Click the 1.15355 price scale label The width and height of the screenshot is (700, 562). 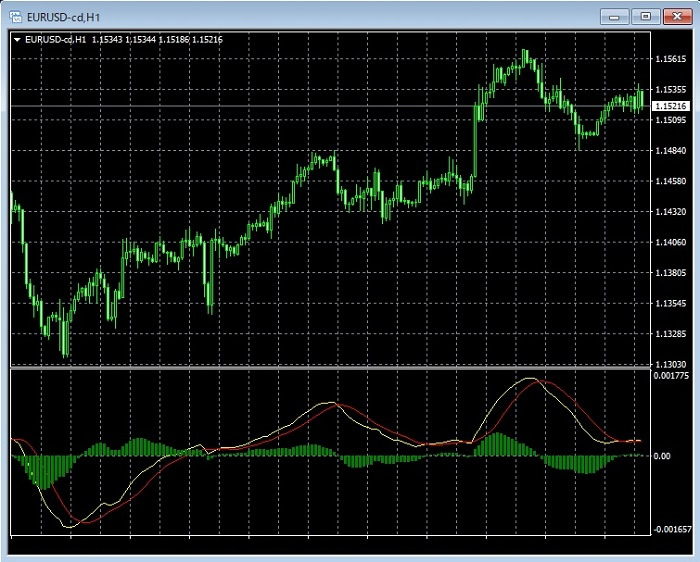coord(671,90)
